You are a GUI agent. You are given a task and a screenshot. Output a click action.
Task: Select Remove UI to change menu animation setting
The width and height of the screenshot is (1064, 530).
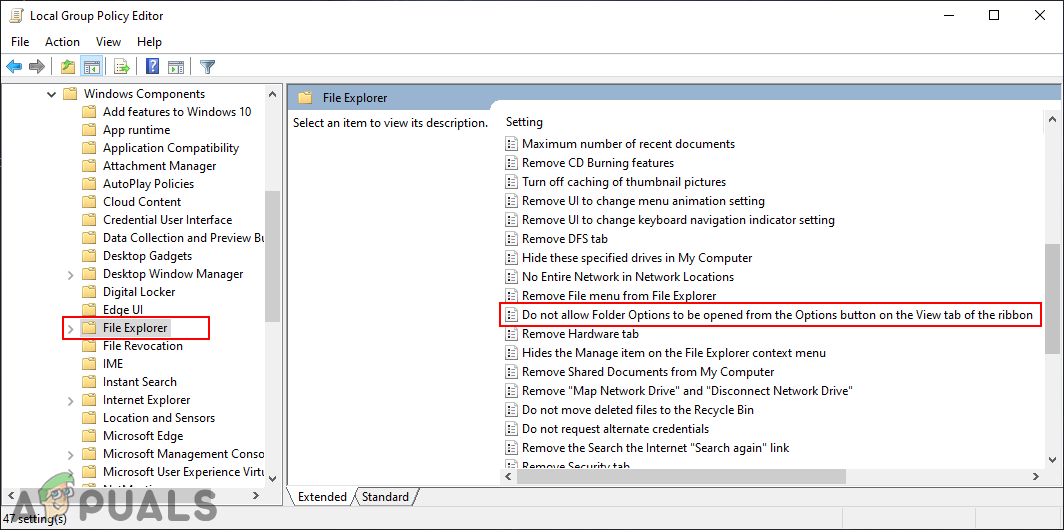tap(643, 201)
